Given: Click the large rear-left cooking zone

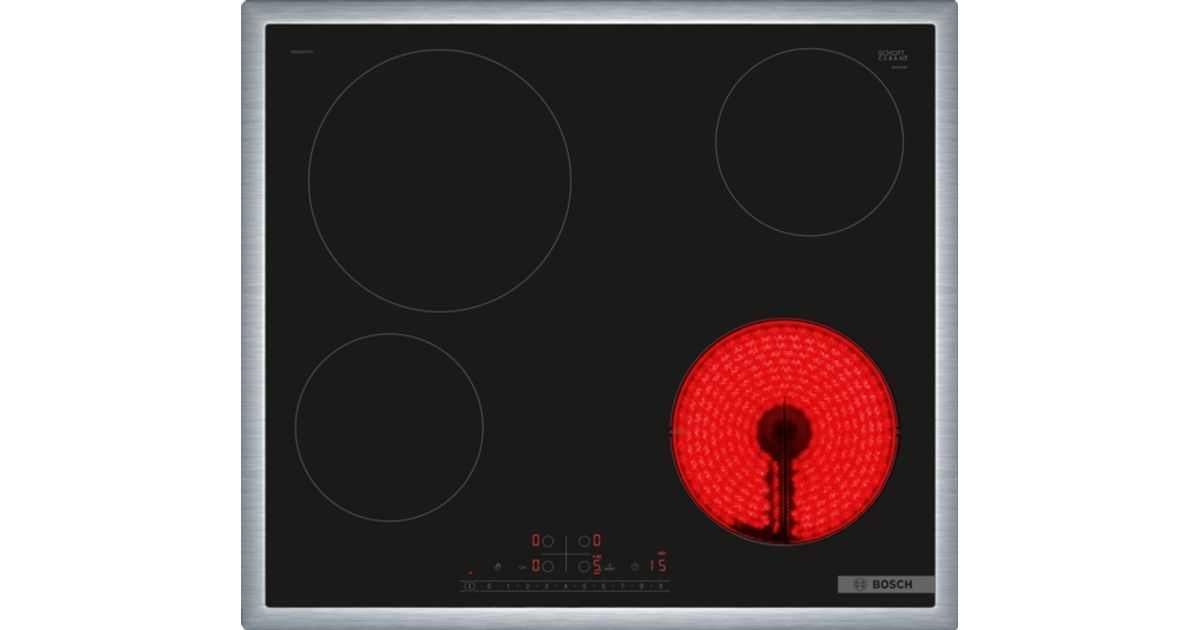Looking at the screenshot, I should (x=439, y=181).
